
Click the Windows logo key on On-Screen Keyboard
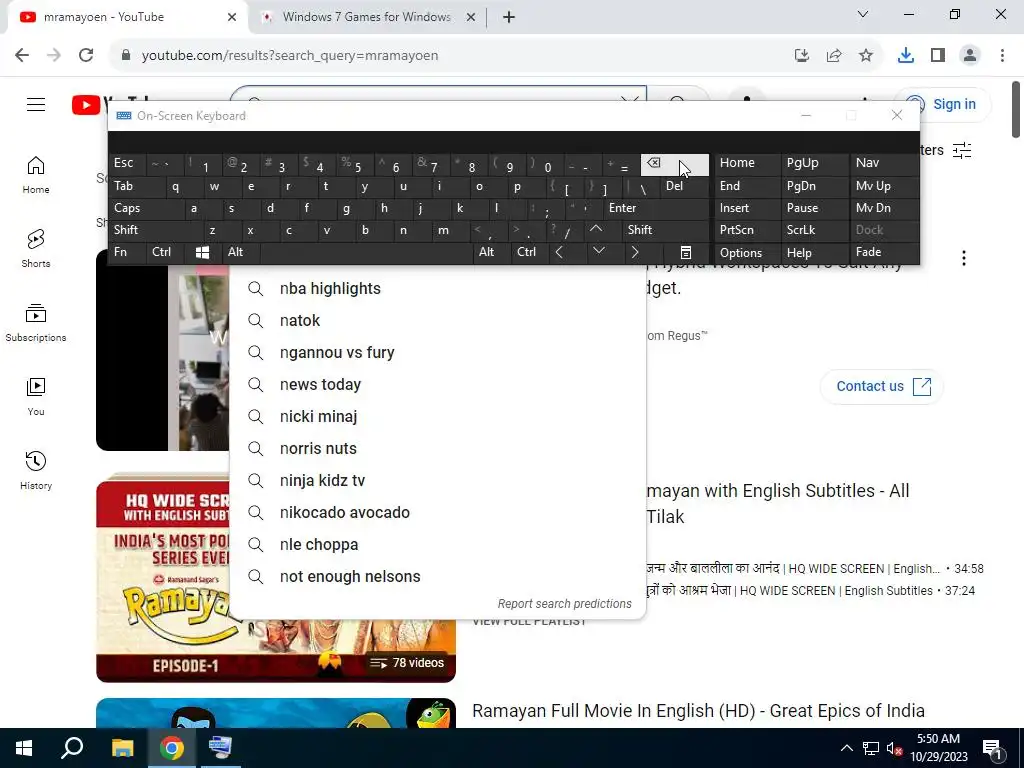(202, 253)
